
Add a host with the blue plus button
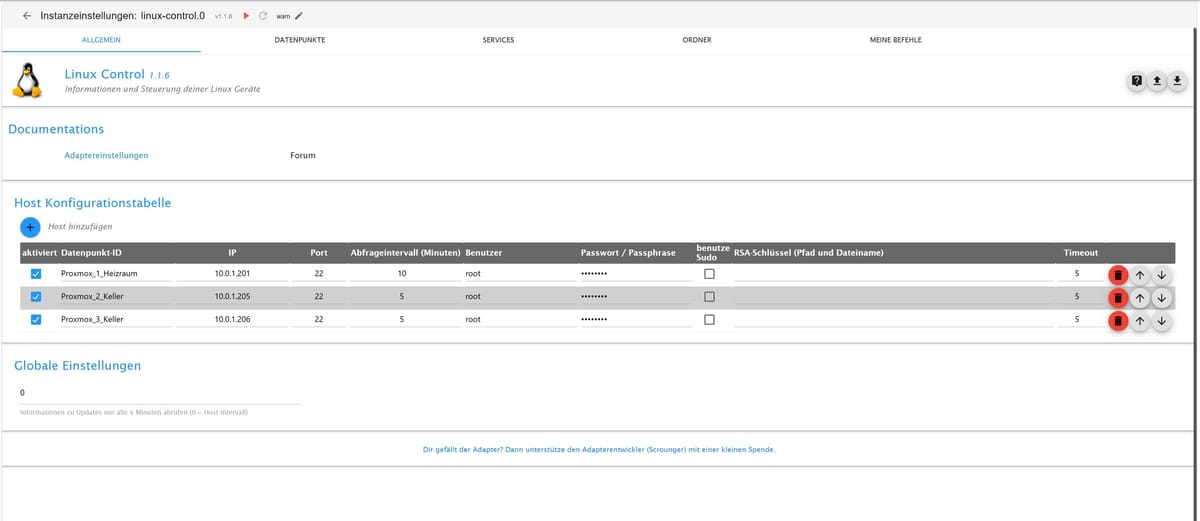29,227
